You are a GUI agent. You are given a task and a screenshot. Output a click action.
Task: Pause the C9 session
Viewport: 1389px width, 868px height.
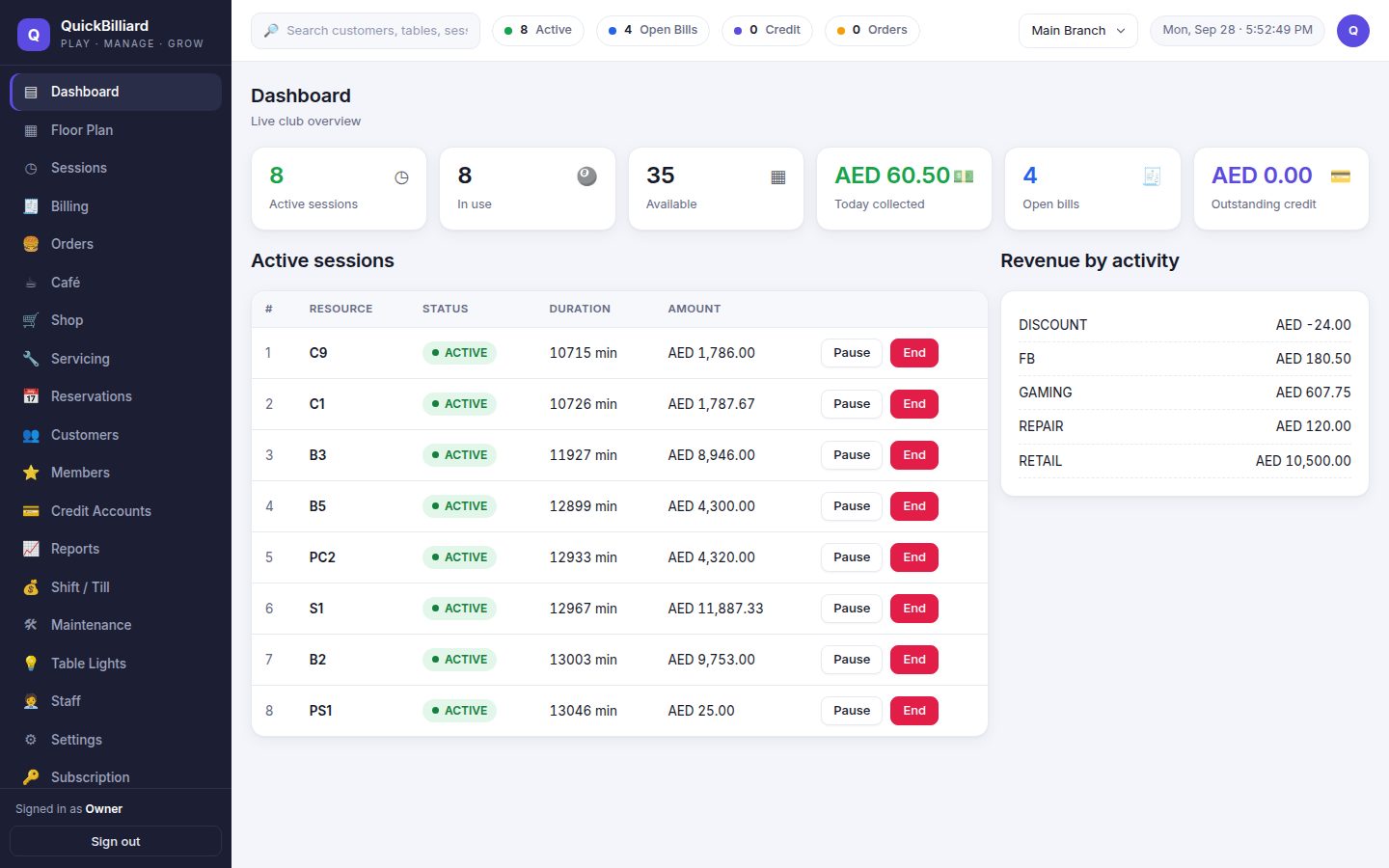[852, 353]
